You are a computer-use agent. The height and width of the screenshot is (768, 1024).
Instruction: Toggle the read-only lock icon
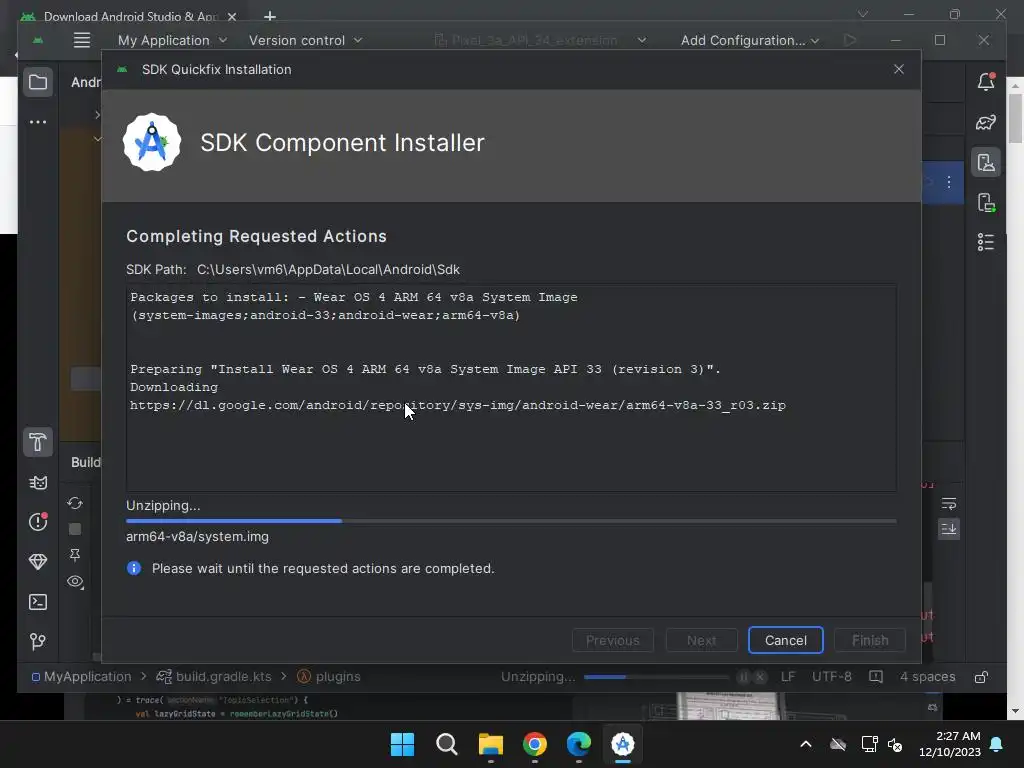point(981,677)
